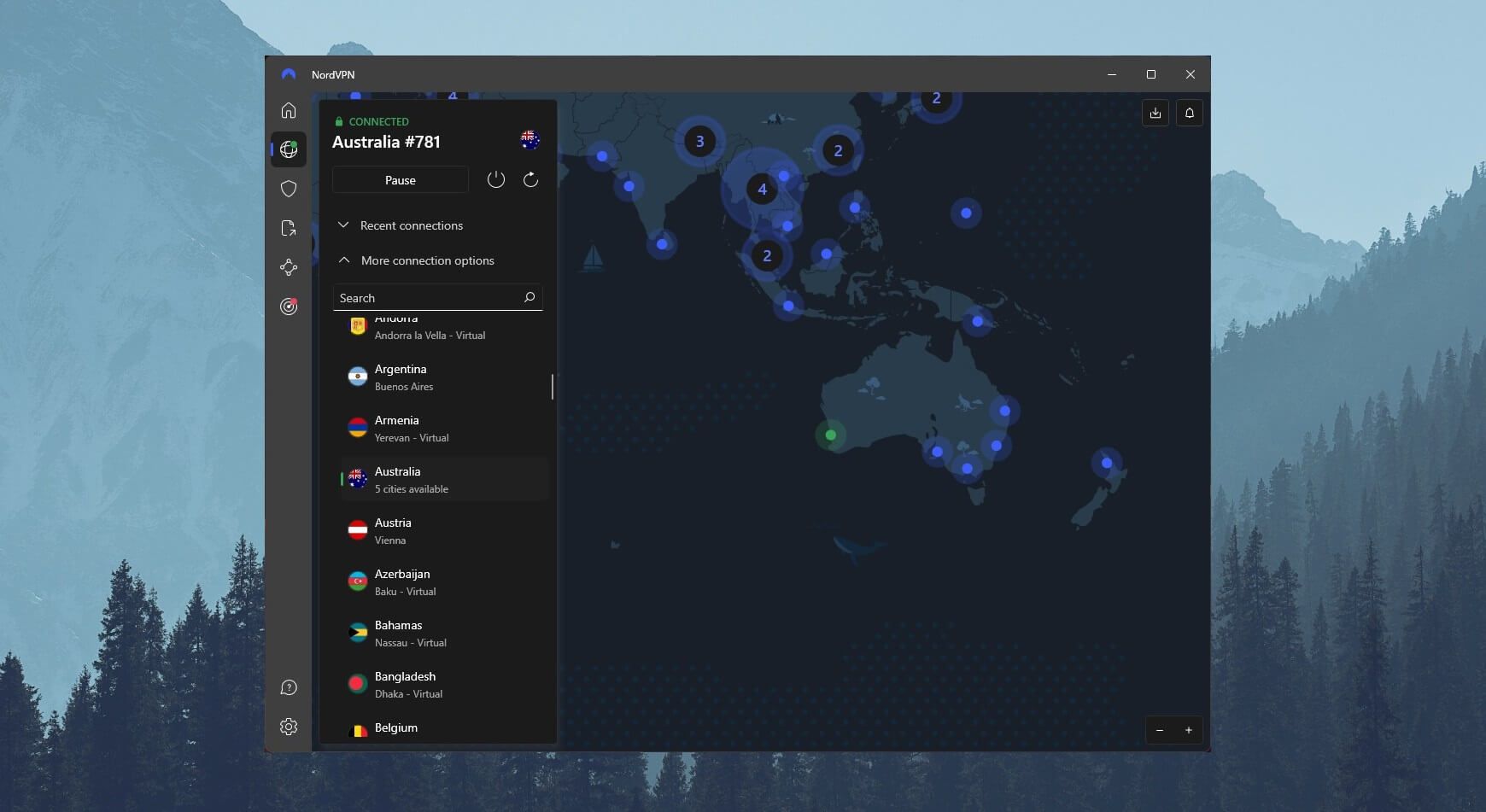Viewport: 1486px width, 812px height.
Task: Click the reconnect refresh icon
Action: pos(530,179)
